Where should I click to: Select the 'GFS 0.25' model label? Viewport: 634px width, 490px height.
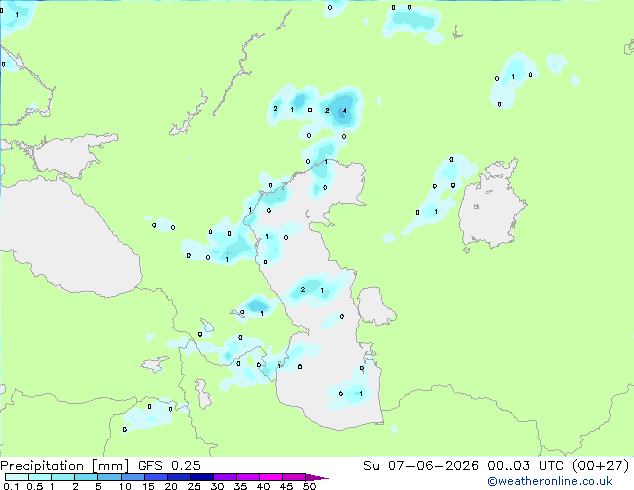pyautogui.click(x=169, y=466)
